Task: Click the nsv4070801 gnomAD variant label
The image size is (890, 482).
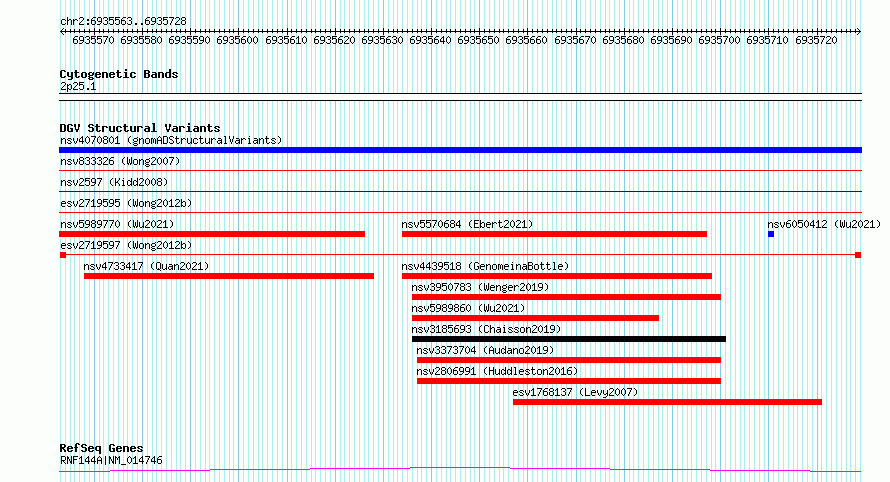Action: tap(171, 140)
